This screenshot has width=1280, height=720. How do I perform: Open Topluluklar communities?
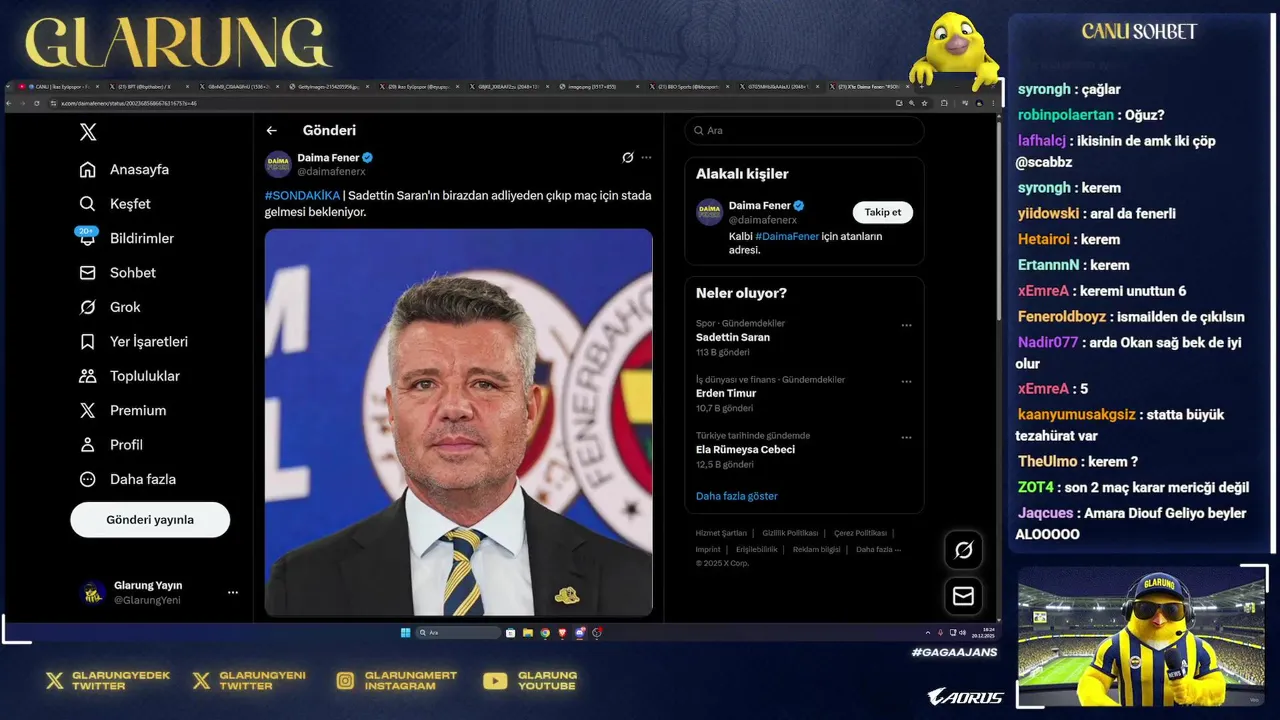click(130, 376)
